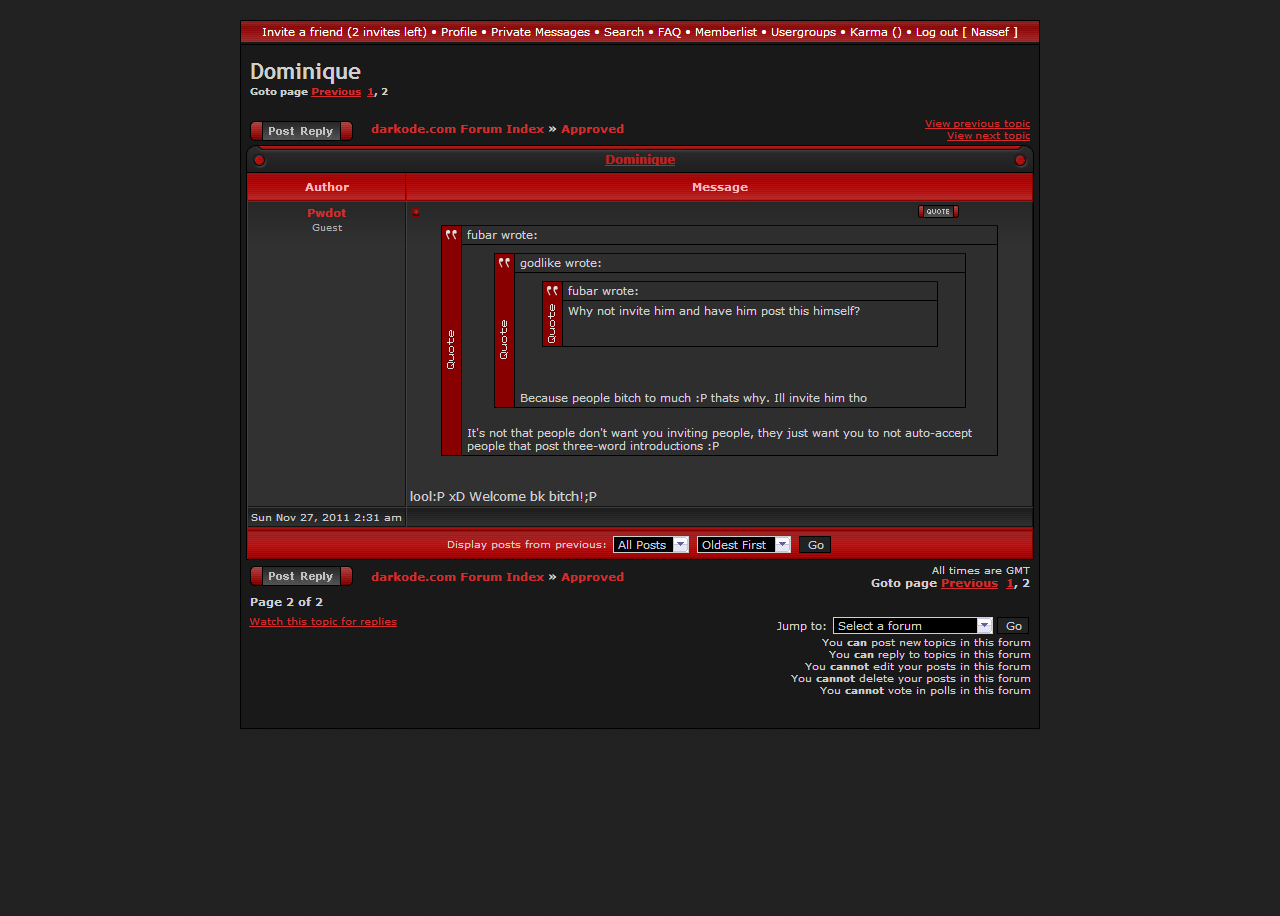Log out of Nassef account
Viewport: 1280px width, 916px height.
click(966, 32)
